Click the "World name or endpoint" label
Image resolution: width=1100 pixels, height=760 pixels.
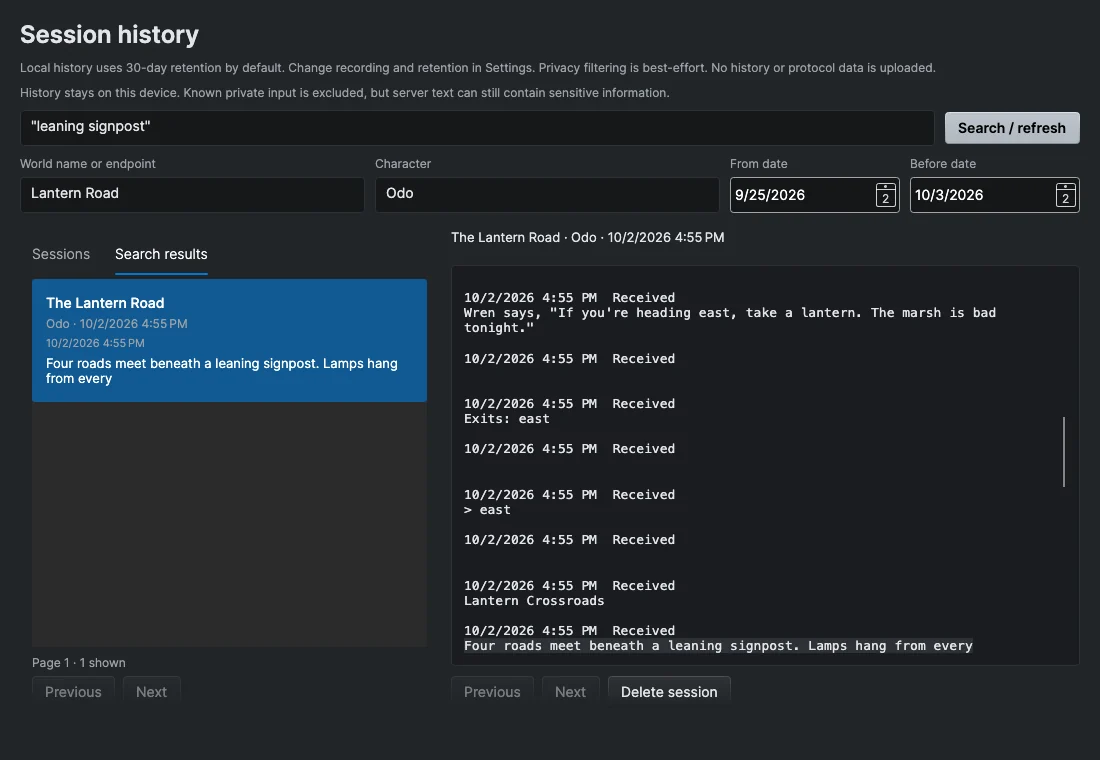(x=88, y=164)
